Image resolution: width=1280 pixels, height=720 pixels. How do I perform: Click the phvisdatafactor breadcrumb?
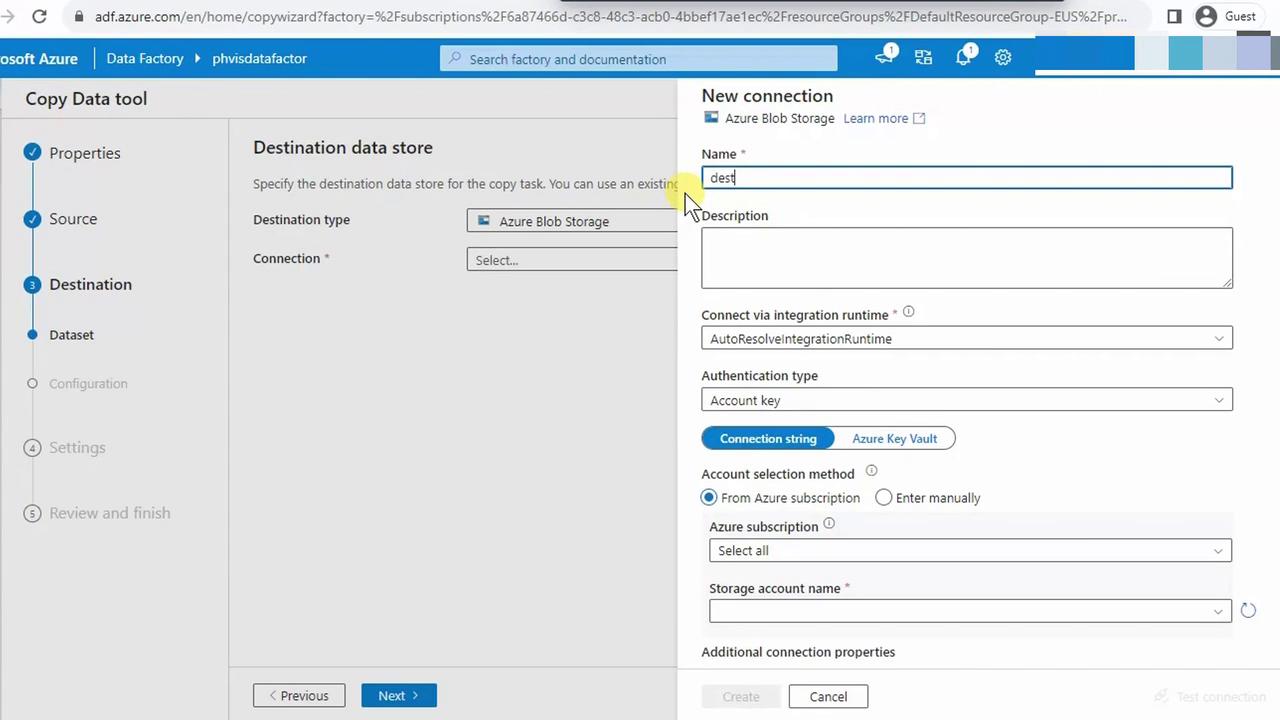click(x=259, y=58)
